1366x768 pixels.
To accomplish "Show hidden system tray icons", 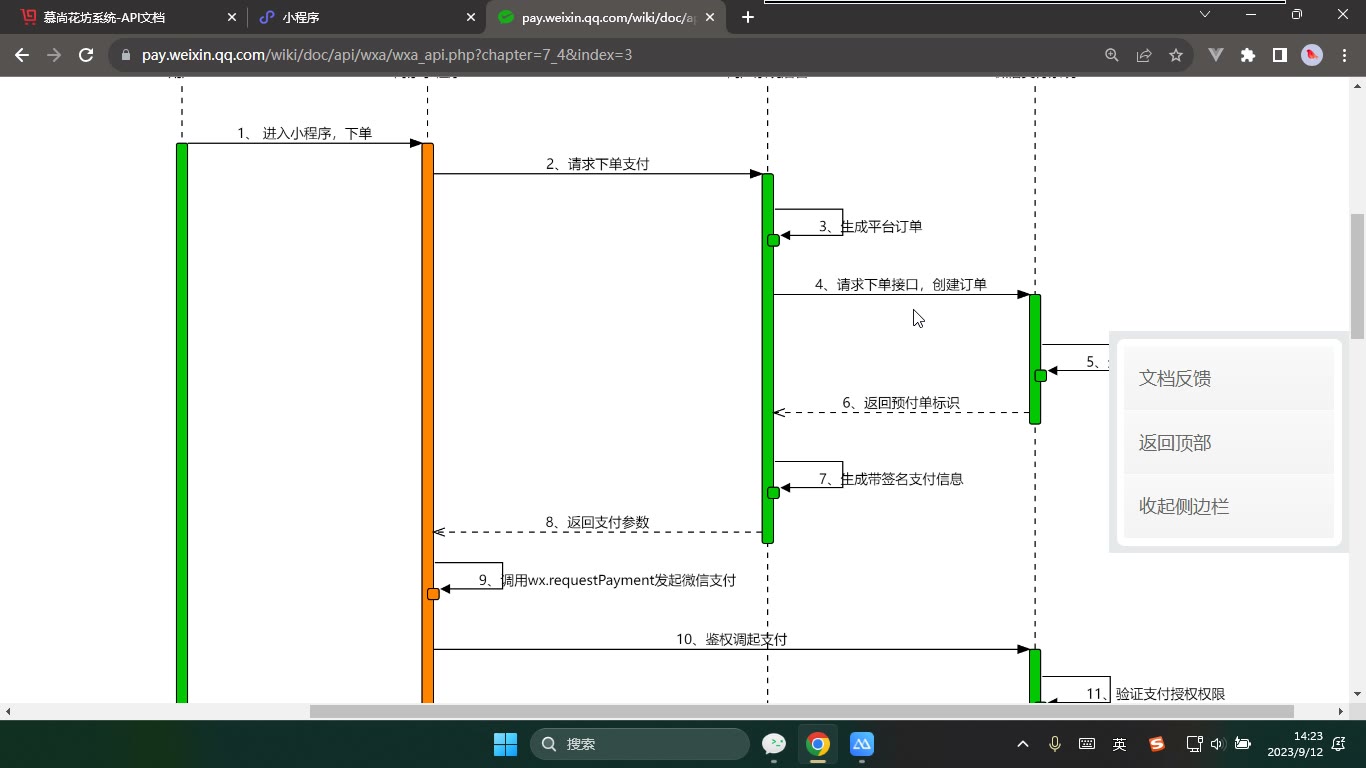I will (x=1023, y=744).
